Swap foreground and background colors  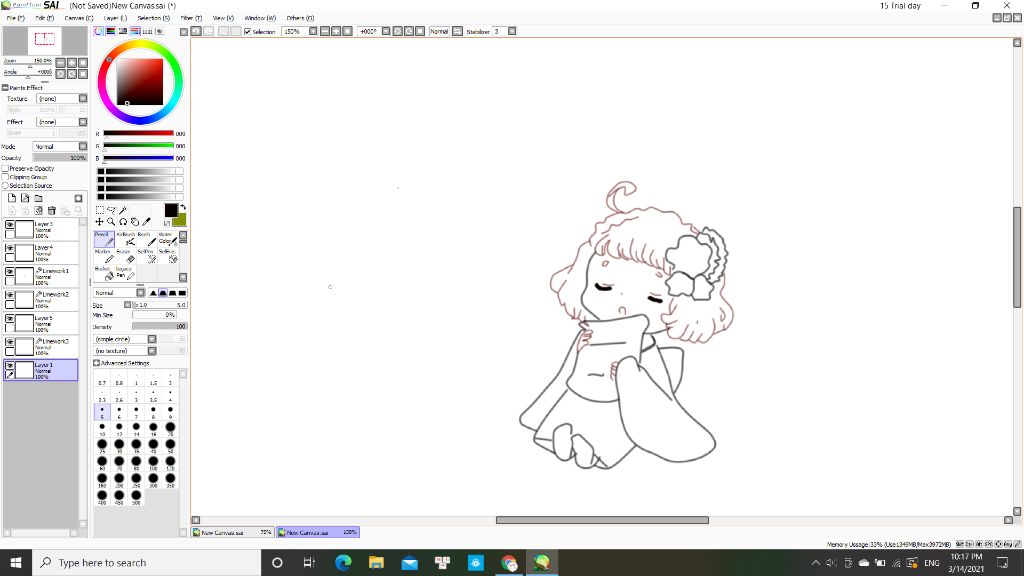click(x=183, y=207)
